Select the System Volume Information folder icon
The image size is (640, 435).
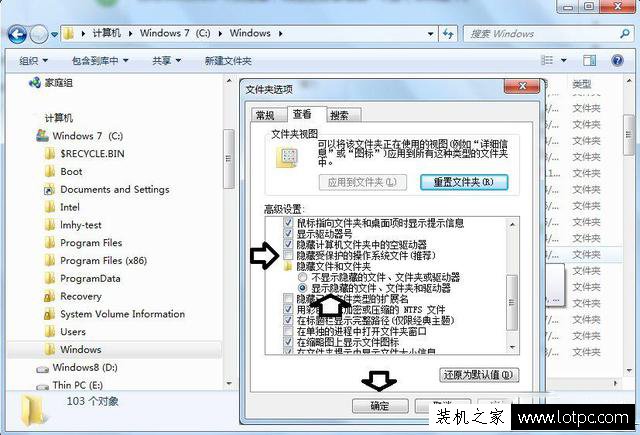49,314
